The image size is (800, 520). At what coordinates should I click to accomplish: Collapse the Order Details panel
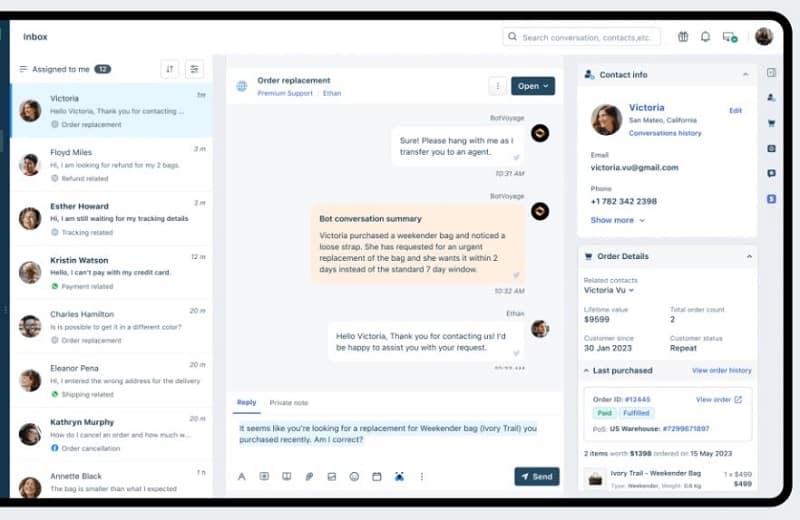point(749,256)
